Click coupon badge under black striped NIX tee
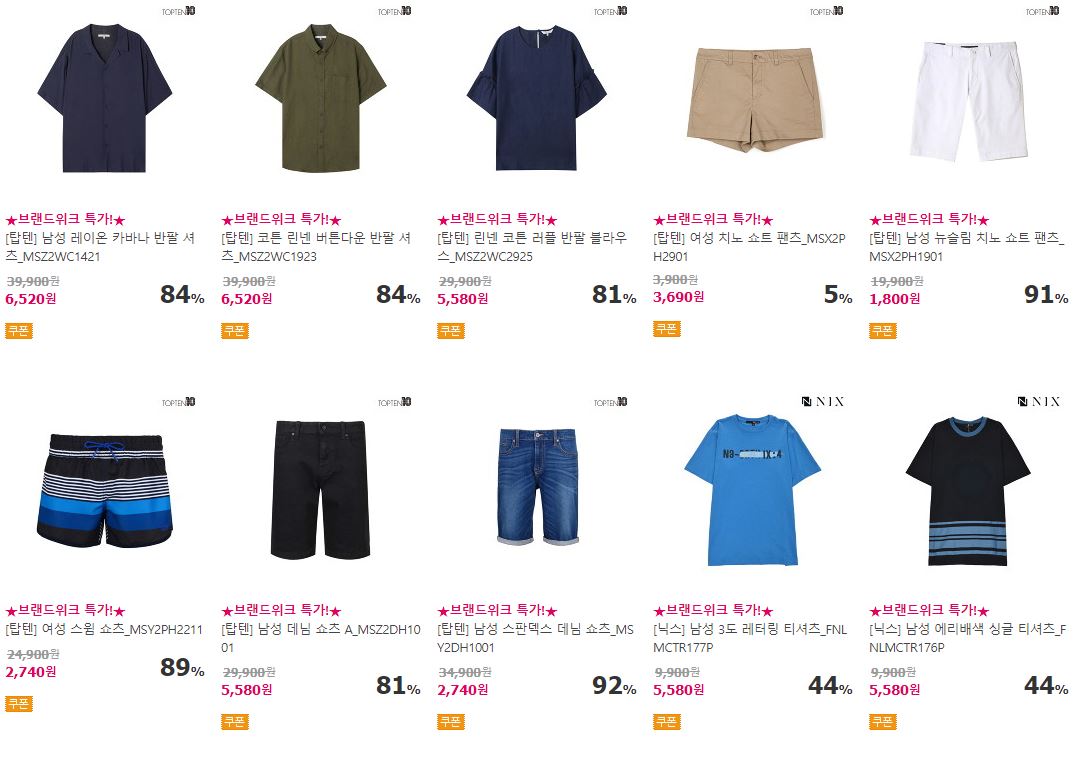This screenshot has height=762, width=1084. [x=882, y=722]
